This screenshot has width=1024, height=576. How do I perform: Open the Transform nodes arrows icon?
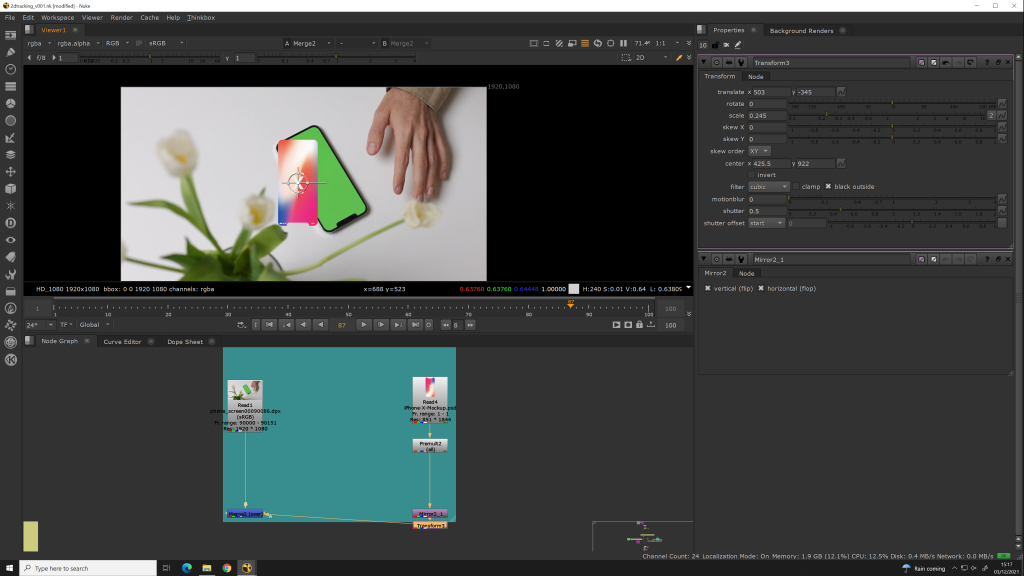[10, 172]
